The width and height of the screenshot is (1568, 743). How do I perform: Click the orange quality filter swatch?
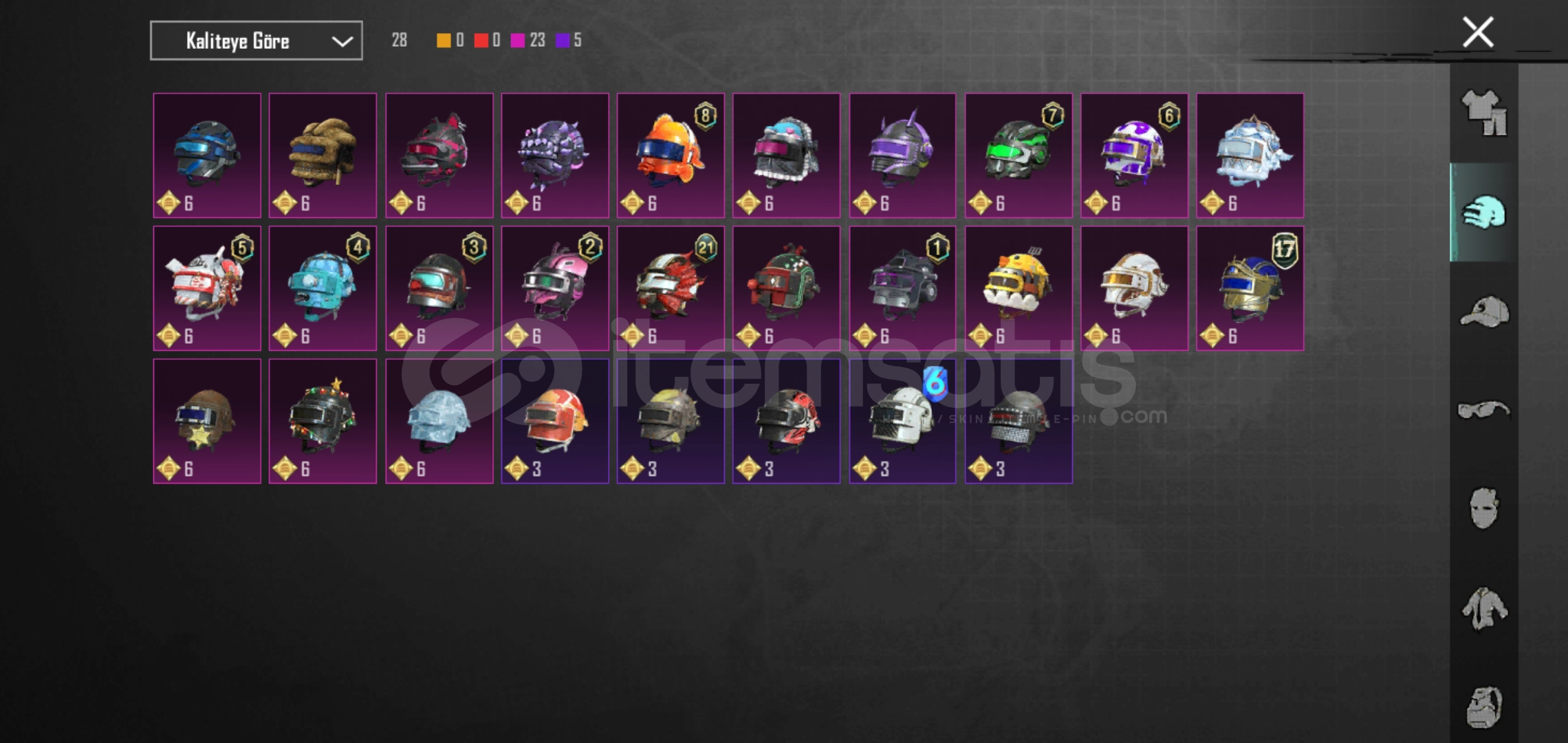(444, 41)
